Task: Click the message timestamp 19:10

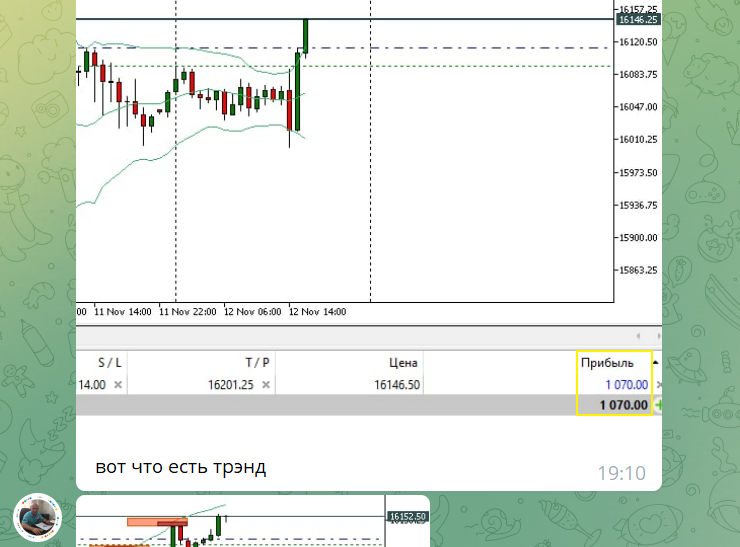Action: (x=622, y=473)
